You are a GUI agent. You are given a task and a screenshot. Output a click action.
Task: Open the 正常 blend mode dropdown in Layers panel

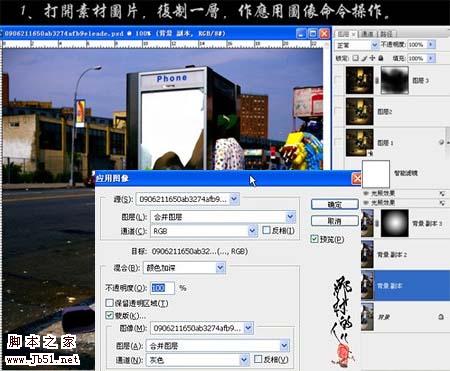tap(375, 44)
